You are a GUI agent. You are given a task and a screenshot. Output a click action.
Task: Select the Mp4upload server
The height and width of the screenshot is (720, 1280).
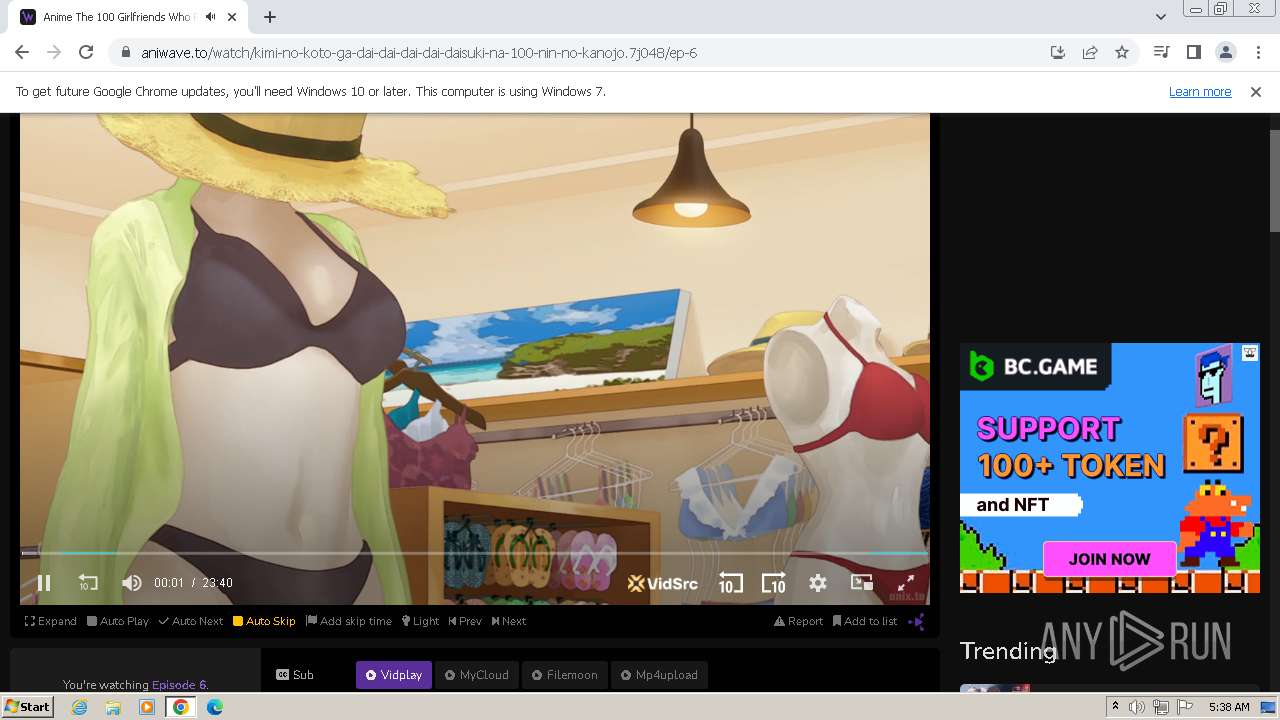[x=658, y=675]
